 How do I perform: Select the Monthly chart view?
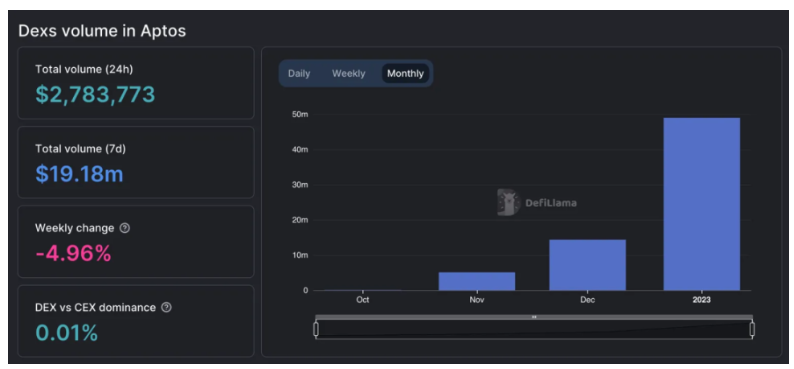[405, 73]
